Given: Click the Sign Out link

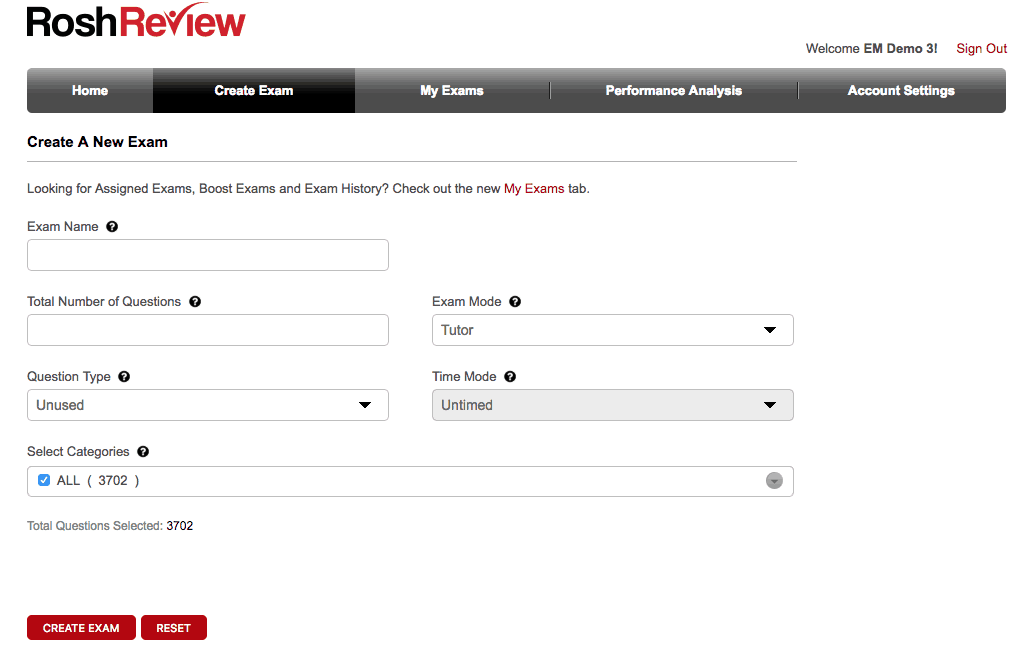Looking at the screenshot, I should pyautogui.click(x=981, y=48).
